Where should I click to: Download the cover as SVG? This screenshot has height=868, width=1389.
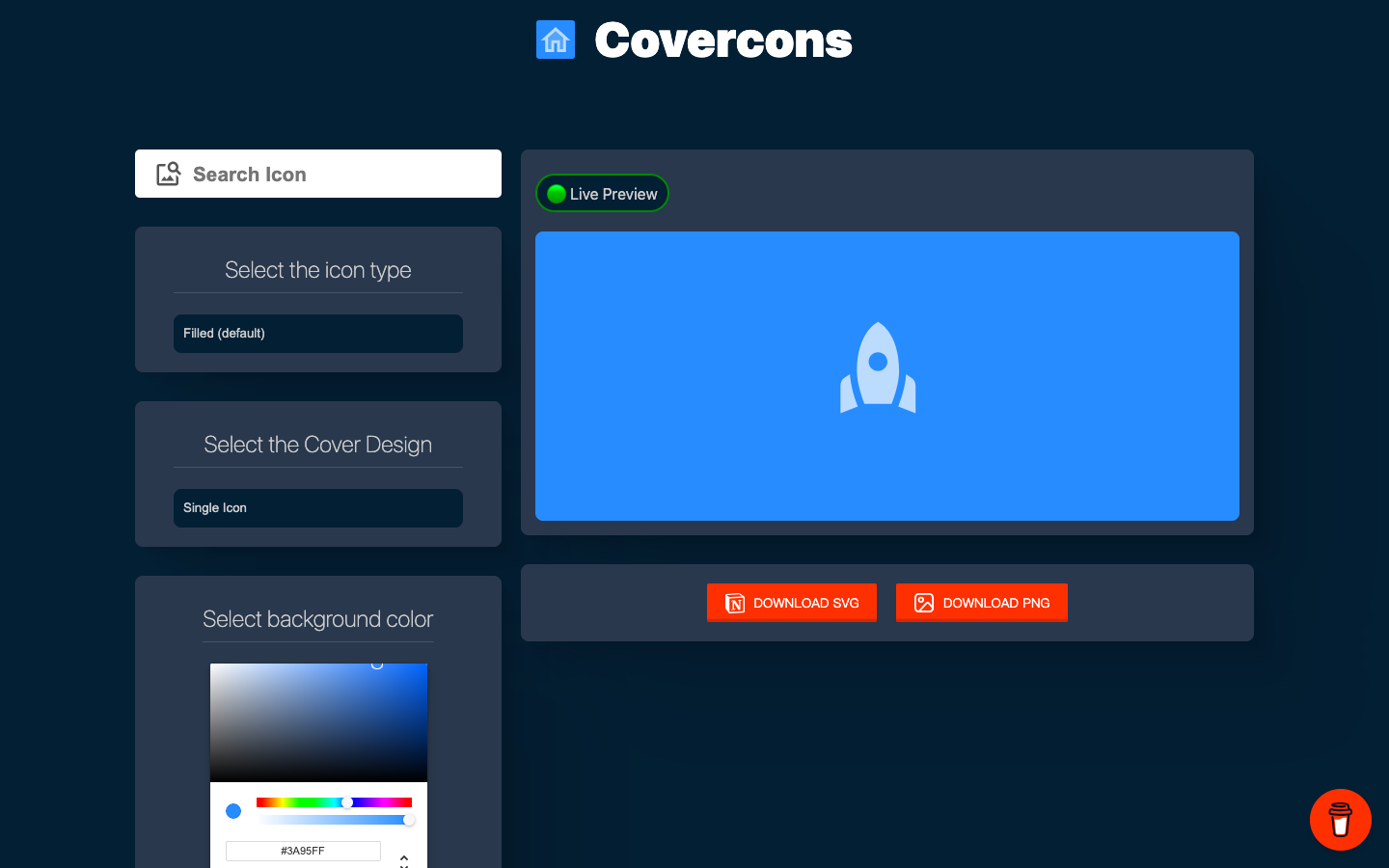pos(792,603)
